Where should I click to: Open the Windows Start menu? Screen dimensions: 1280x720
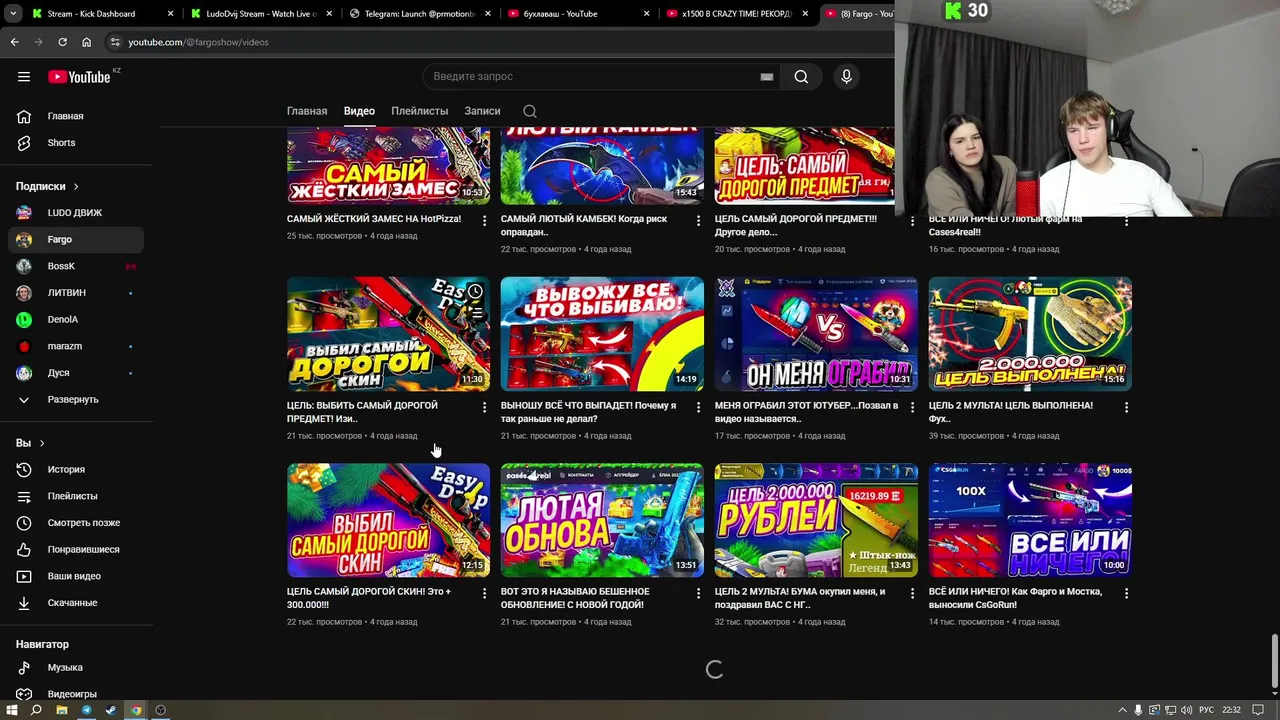coord(12,710)
